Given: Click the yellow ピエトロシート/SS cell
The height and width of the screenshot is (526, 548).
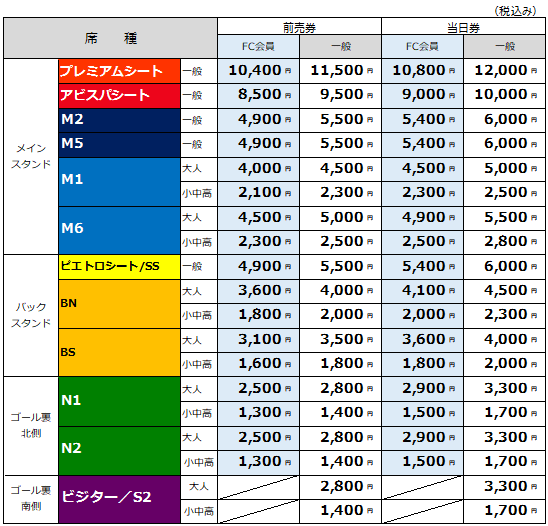Looking at the screenshot, I should pos(119,267).
